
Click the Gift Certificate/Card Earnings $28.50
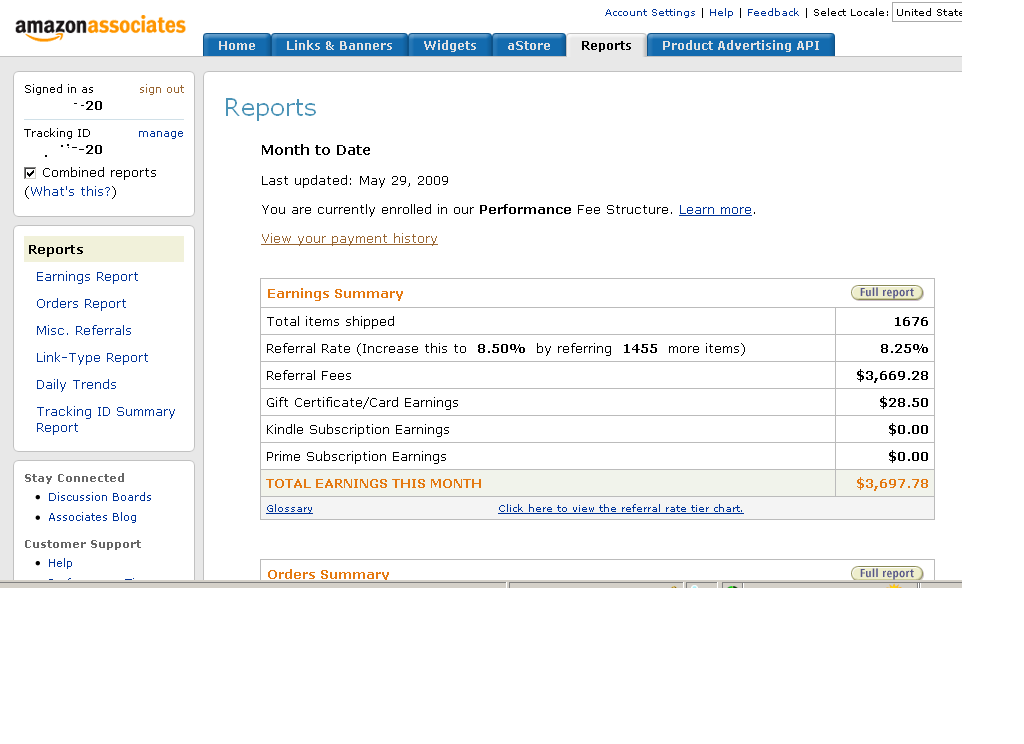click(x=904, y=402)
